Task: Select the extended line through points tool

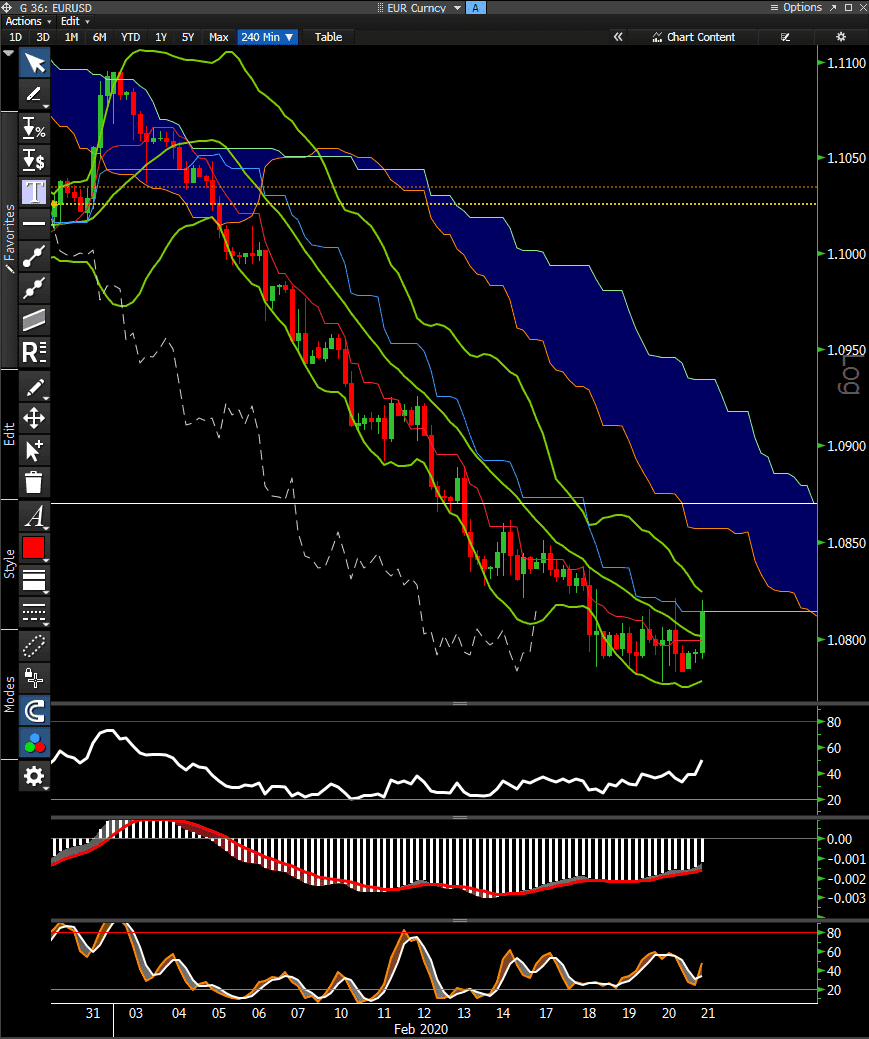Action: pos(34,288)
